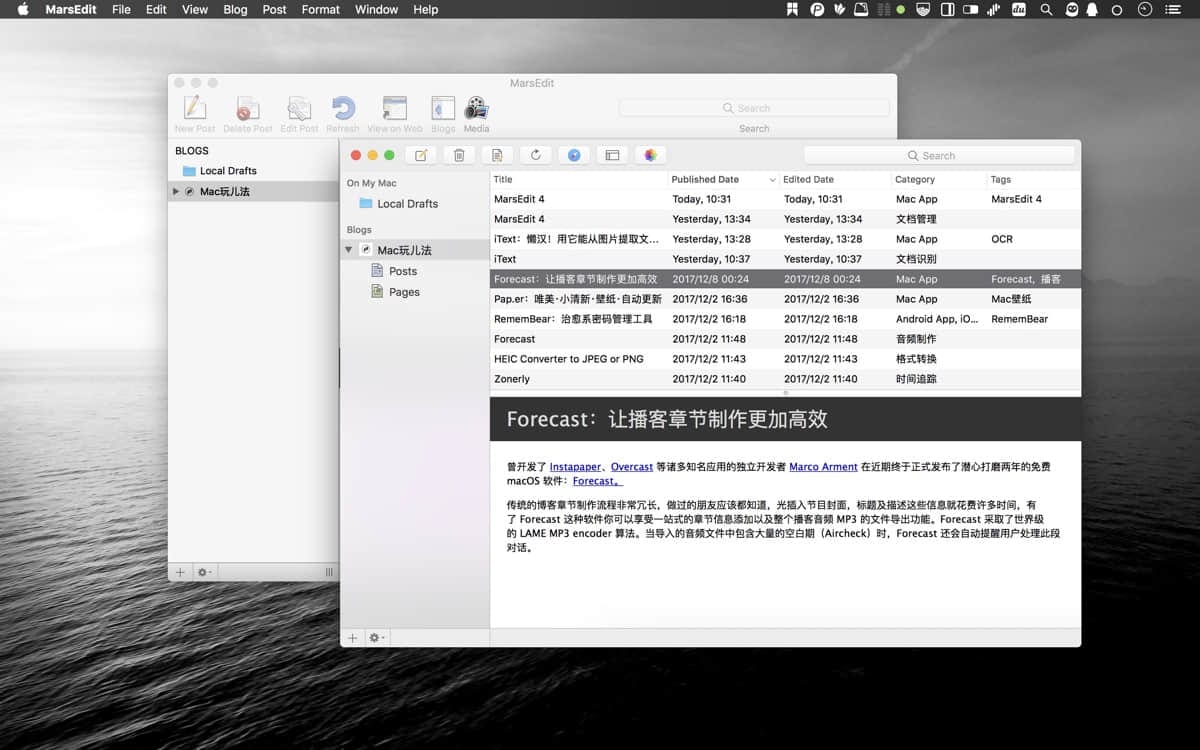Click the Edited Date column header
Viewport: 1200px width, 750px height.
pos(835,180)
